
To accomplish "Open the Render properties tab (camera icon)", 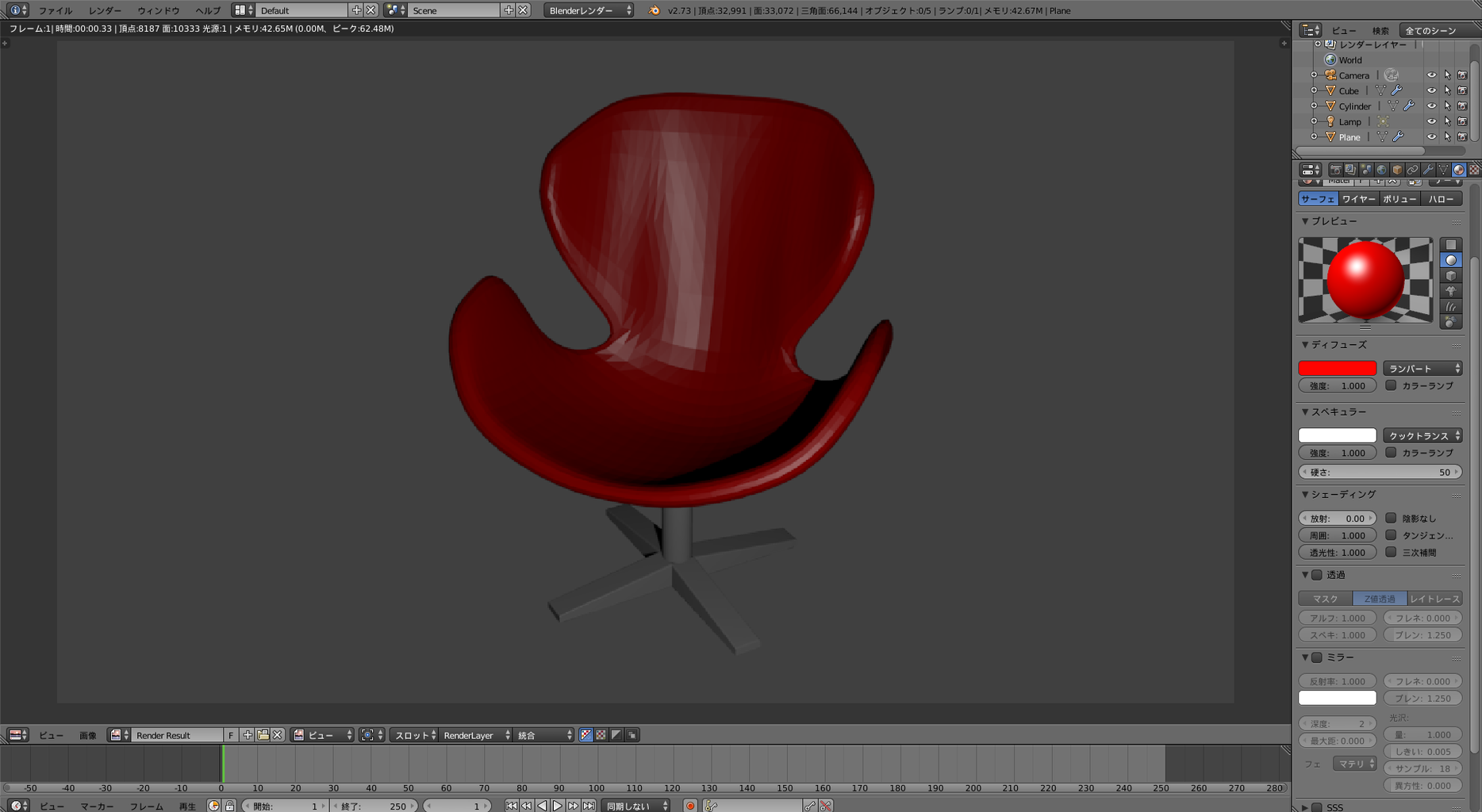I will tap(1335, 170).
